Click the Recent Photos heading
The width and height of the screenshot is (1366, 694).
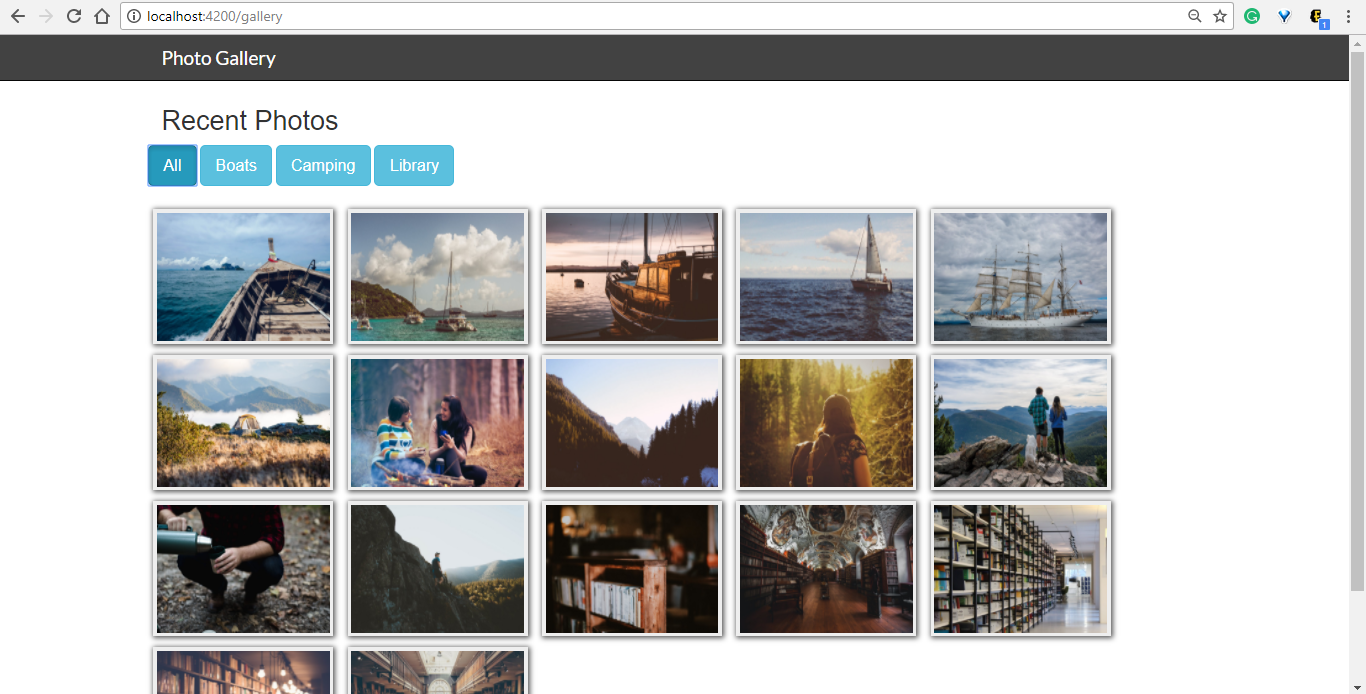(x=250, y=121)
